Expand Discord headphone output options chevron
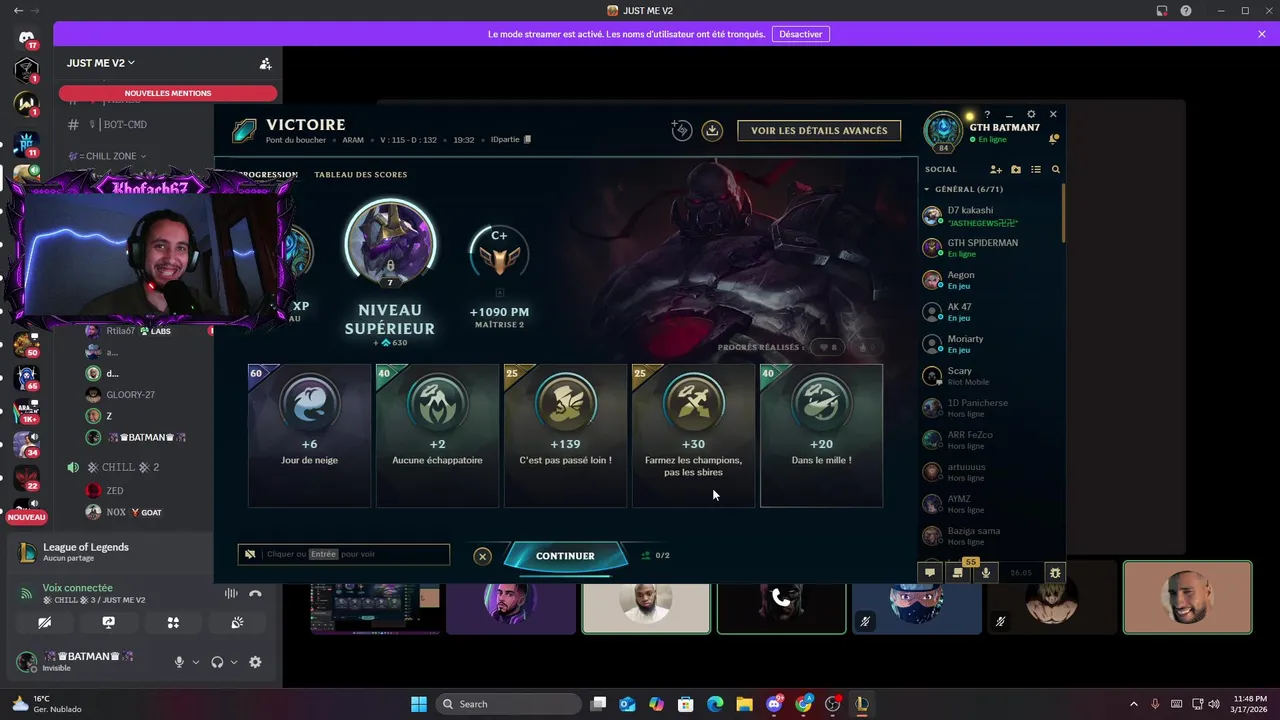This screenshot has width=1280, height=720. (234, 662)
